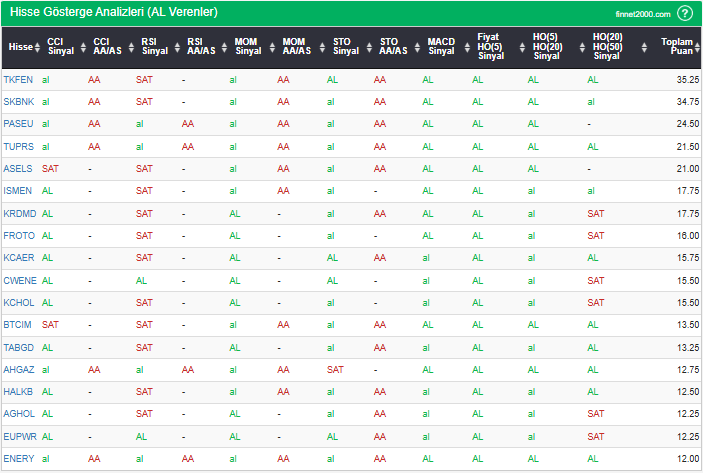The image size is (703, 473).
Task: Sort by HO(20) HO(50) Sinyal header
Action: (607, 46)
